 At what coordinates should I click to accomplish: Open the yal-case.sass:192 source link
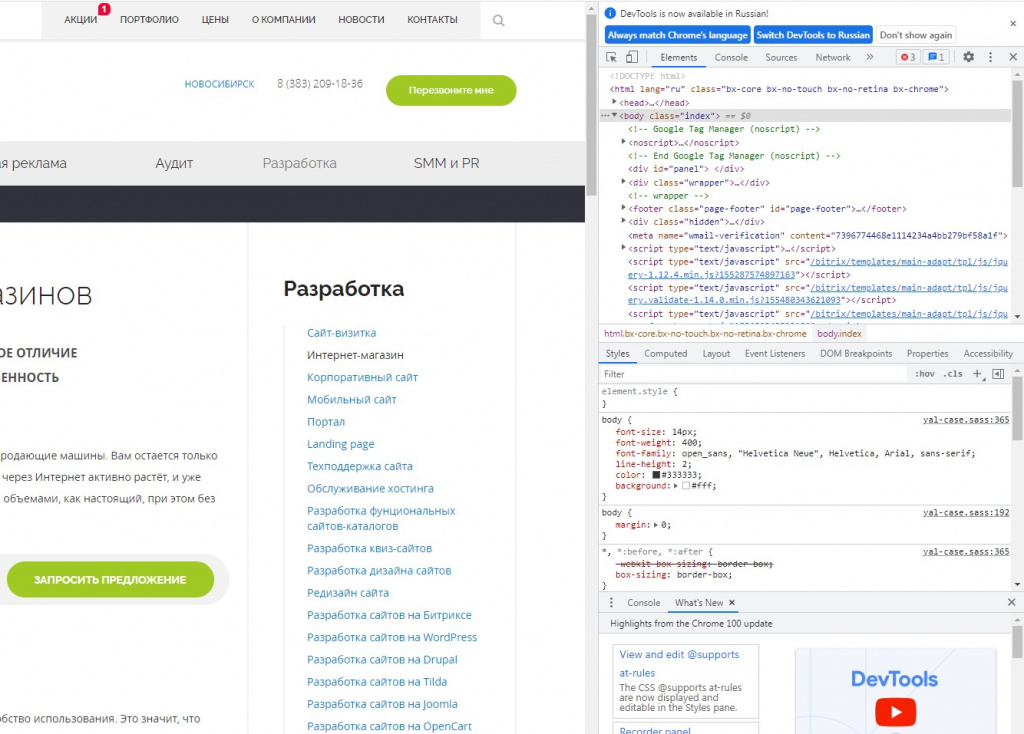click(966, 513)
